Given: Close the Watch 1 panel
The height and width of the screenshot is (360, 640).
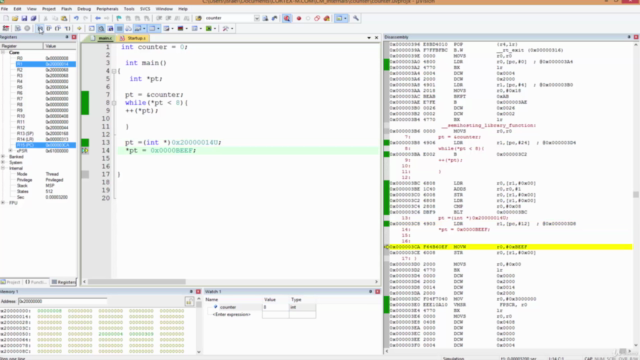Looking at the screenshot, I should pos(378,292).
